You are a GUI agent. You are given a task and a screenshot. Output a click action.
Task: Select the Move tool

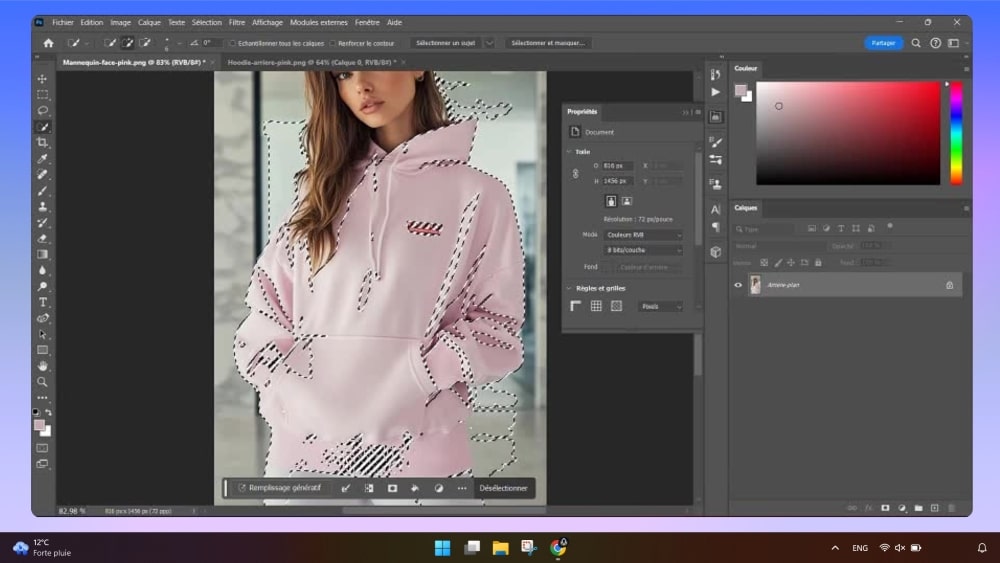(x=43, y=79)
